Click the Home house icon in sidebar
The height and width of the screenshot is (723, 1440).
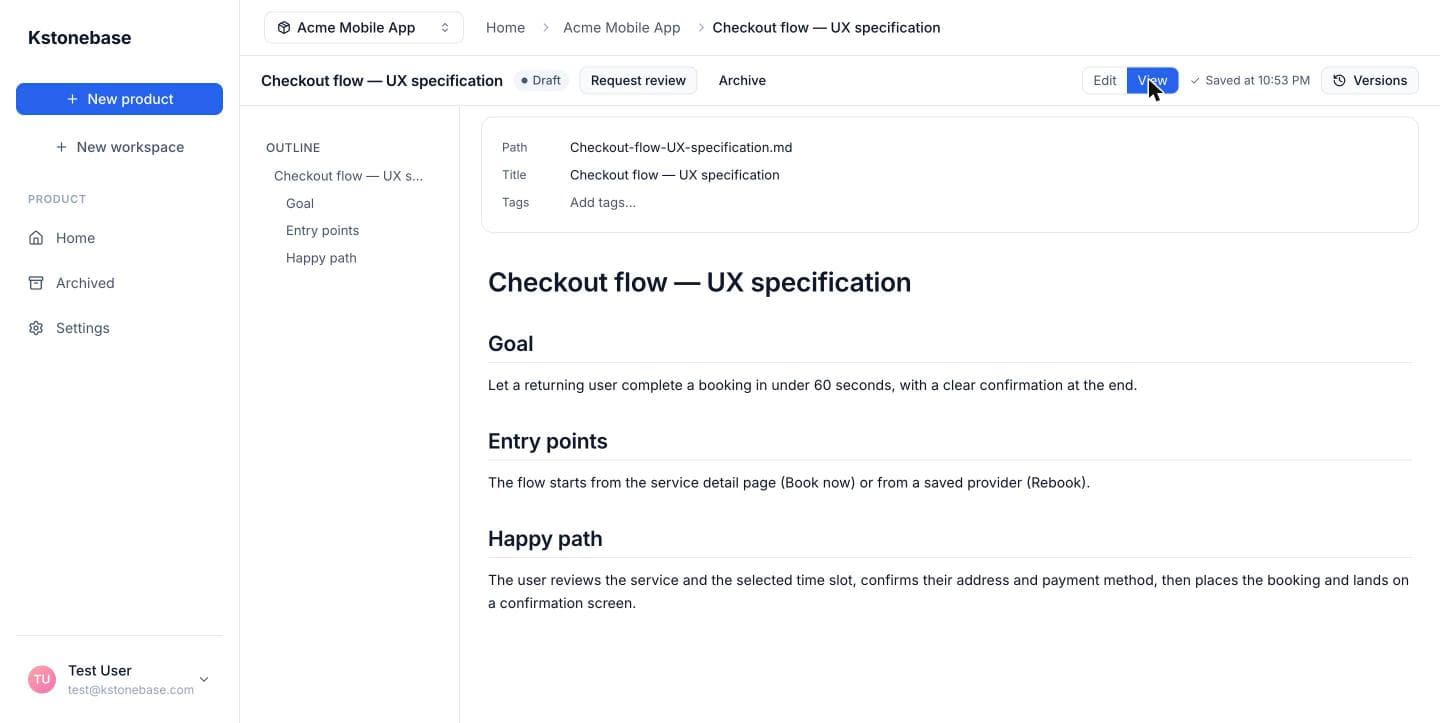pyautogui.click(x=36, y=238)
